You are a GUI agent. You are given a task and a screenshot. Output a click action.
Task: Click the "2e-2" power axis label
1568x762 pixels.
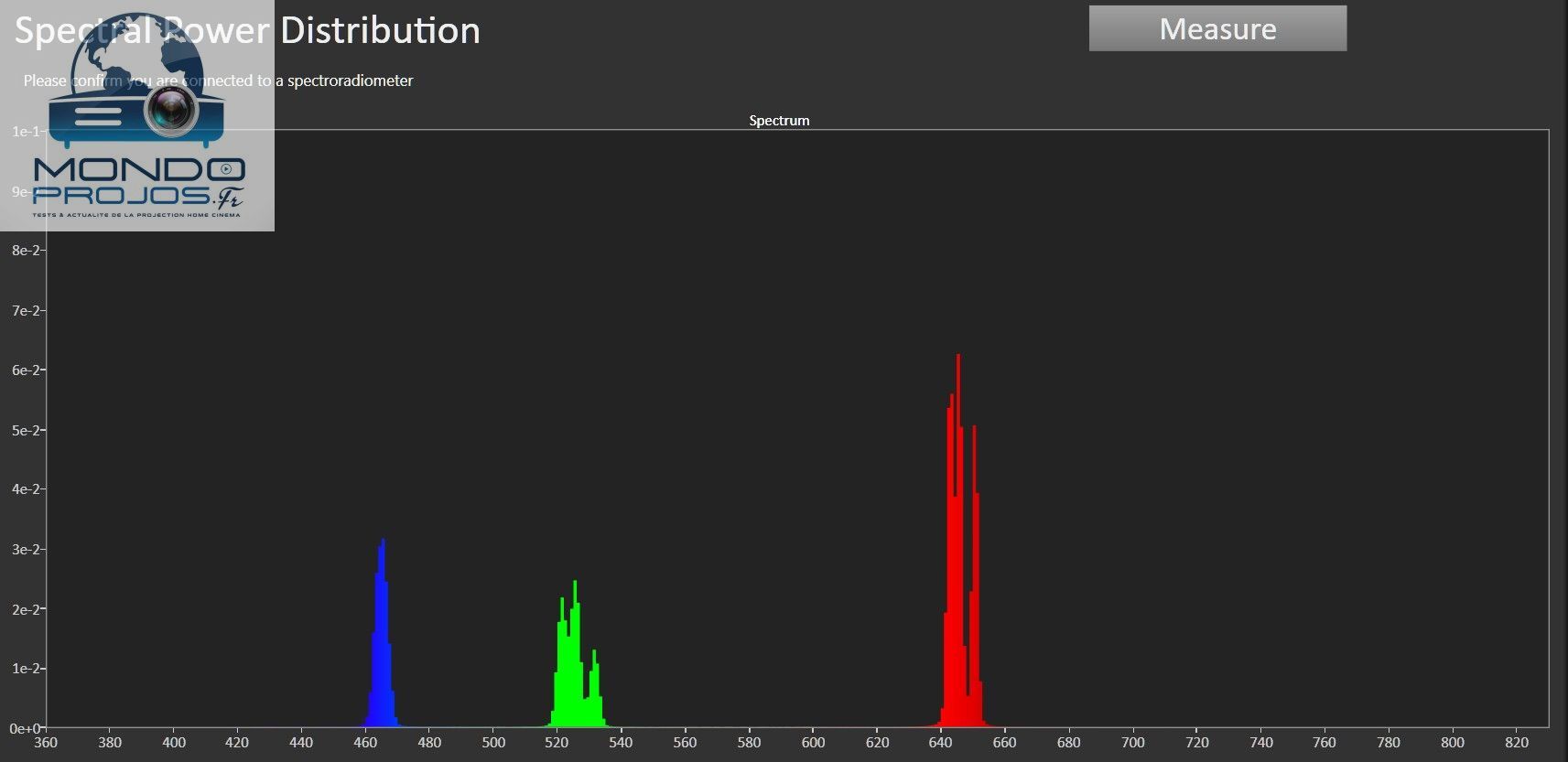point(26,609)
